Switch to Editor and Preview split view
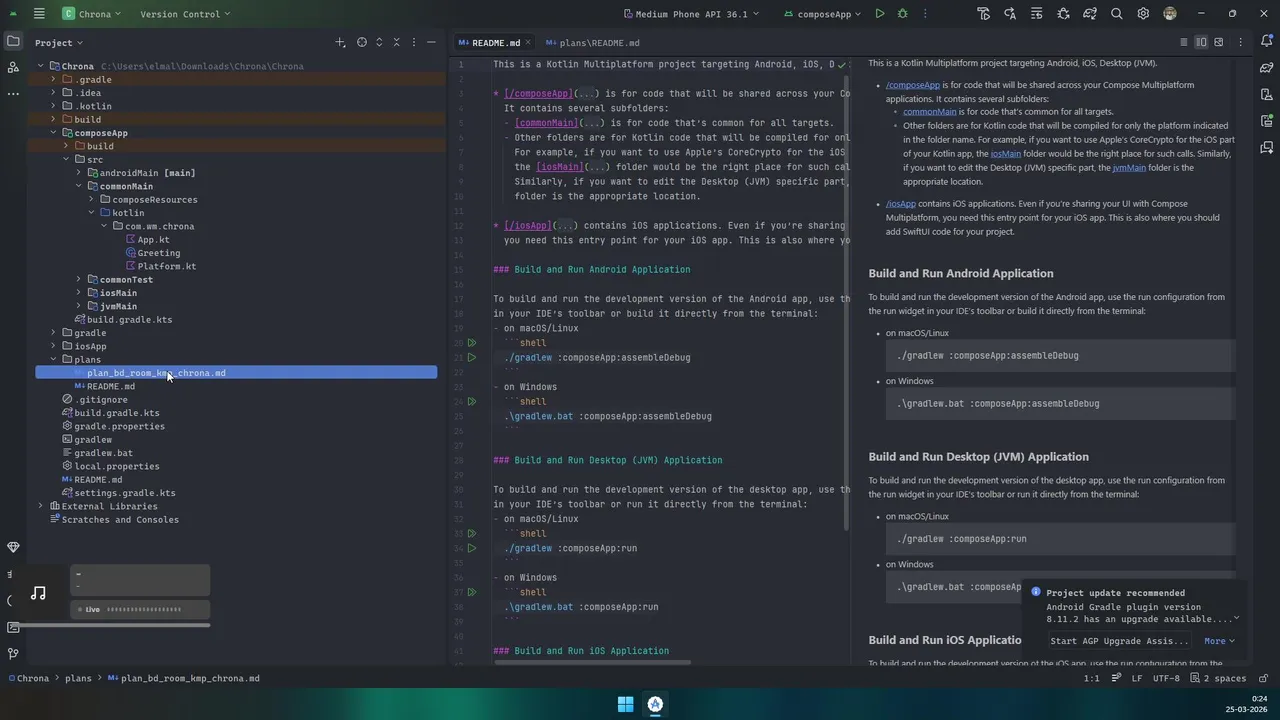This screenshot has height=720, width=1280. click(1202, 43)
